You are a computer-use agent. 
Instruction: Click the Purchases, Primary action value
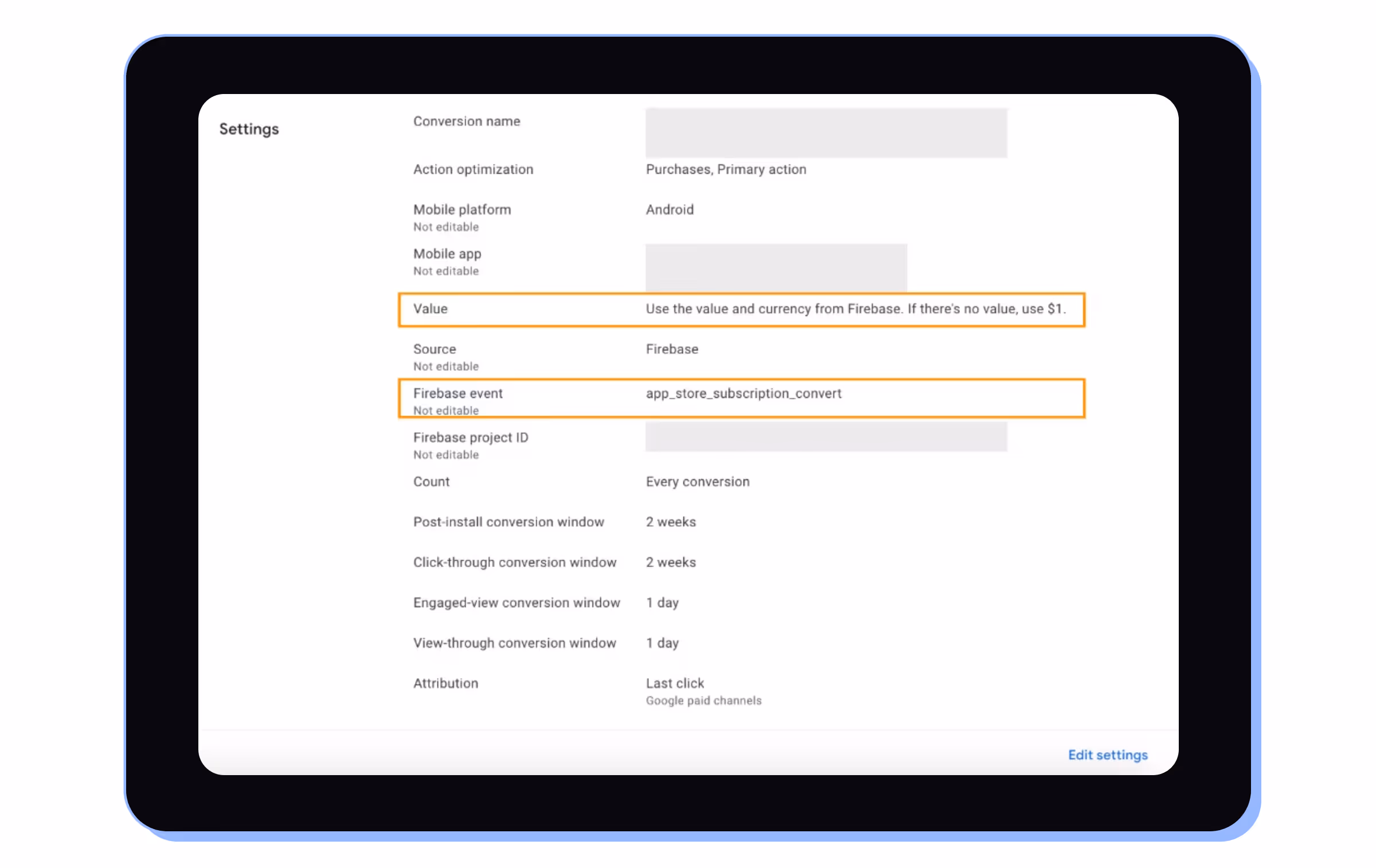(725, 169)
